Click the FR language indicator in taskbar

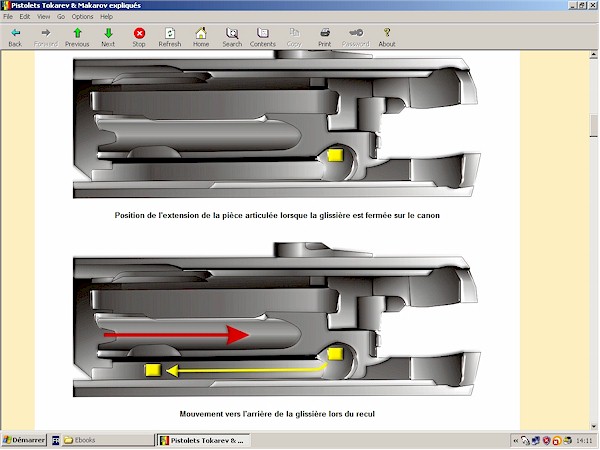(55, 440)
